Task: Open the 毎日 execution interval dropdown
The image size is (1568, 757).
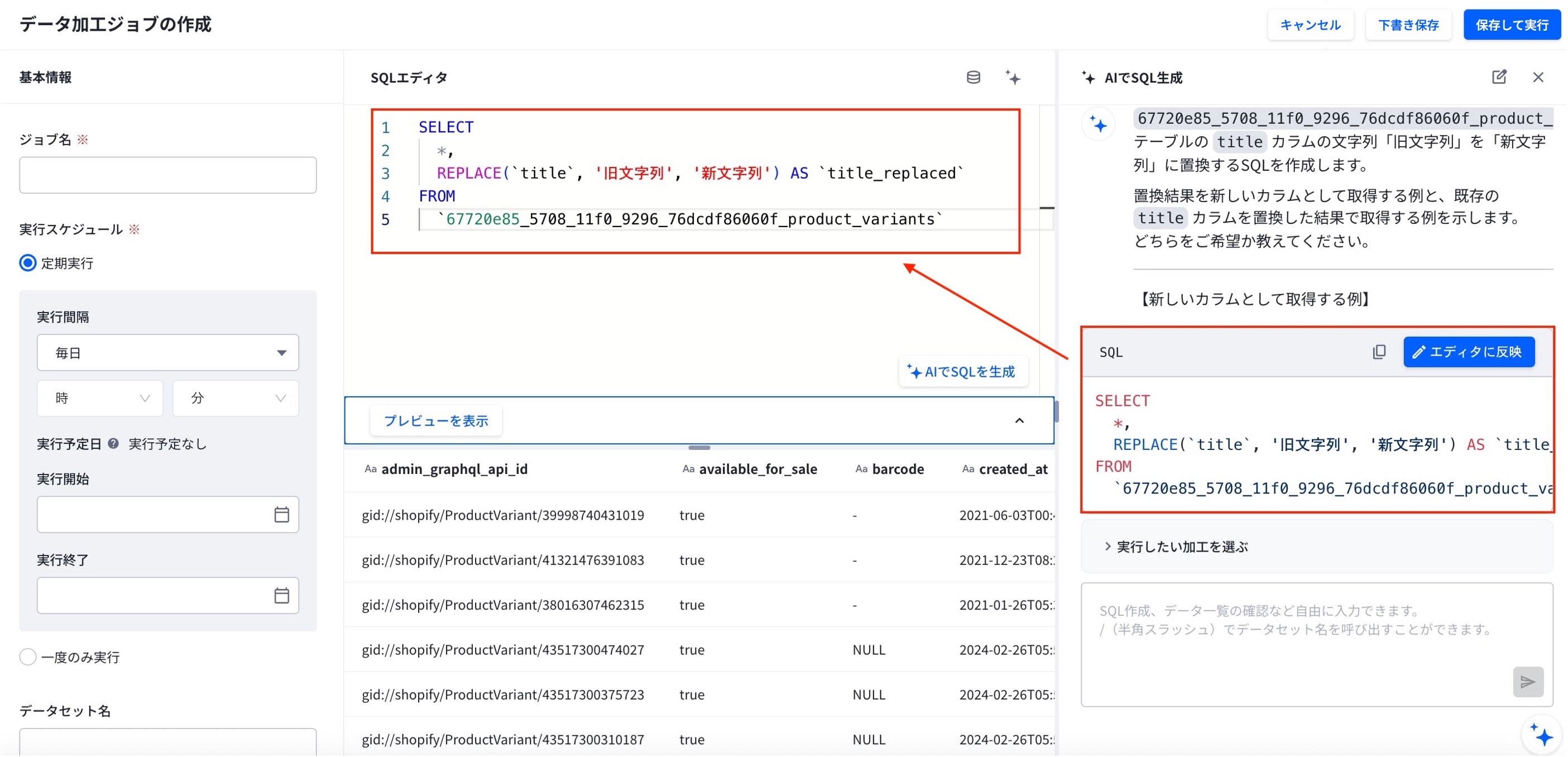Action: coord(168,352)
